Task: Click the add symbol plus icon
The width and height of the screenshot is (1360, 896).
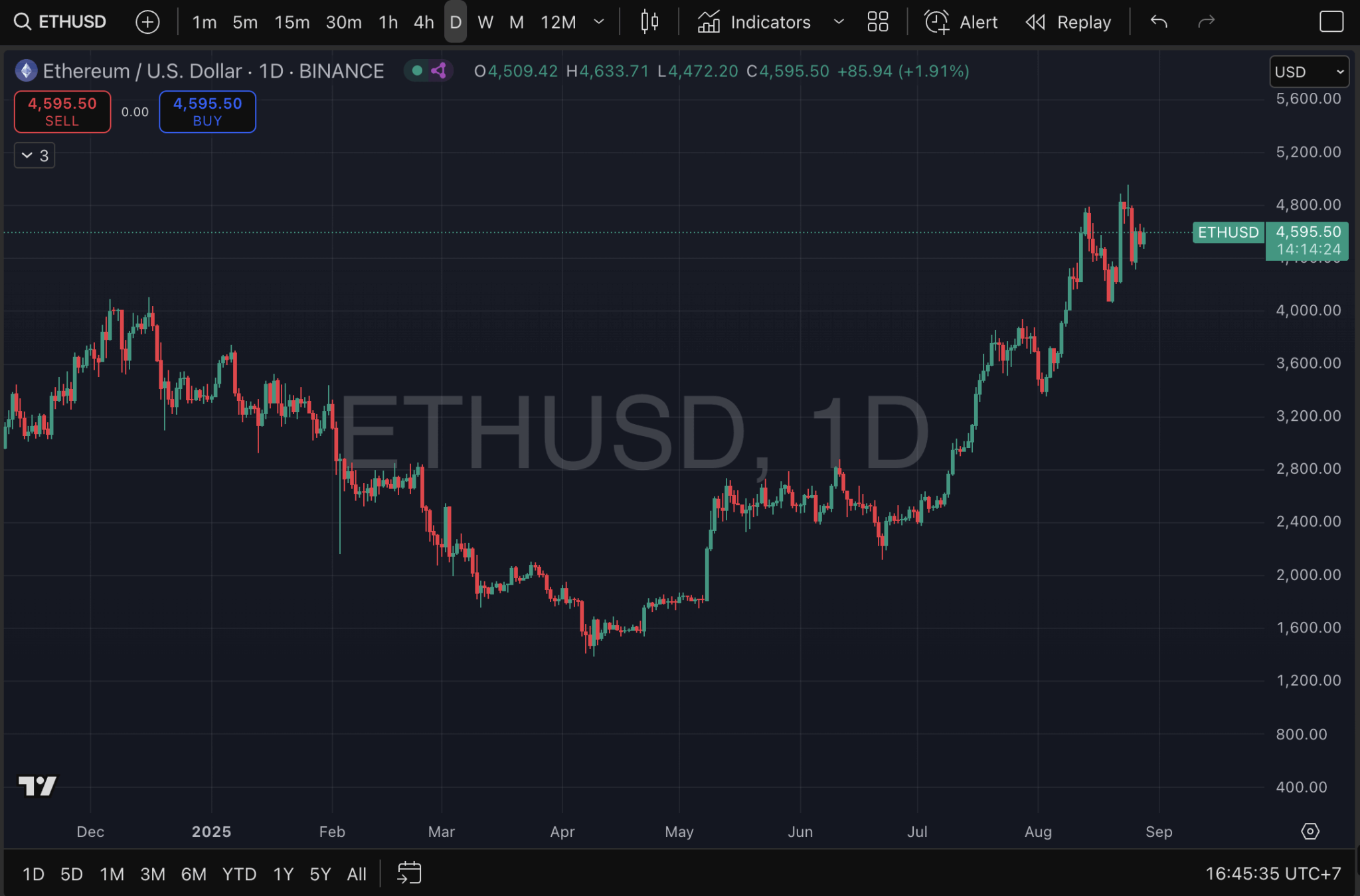Action: pyautogui.click(x=147, y=22)
